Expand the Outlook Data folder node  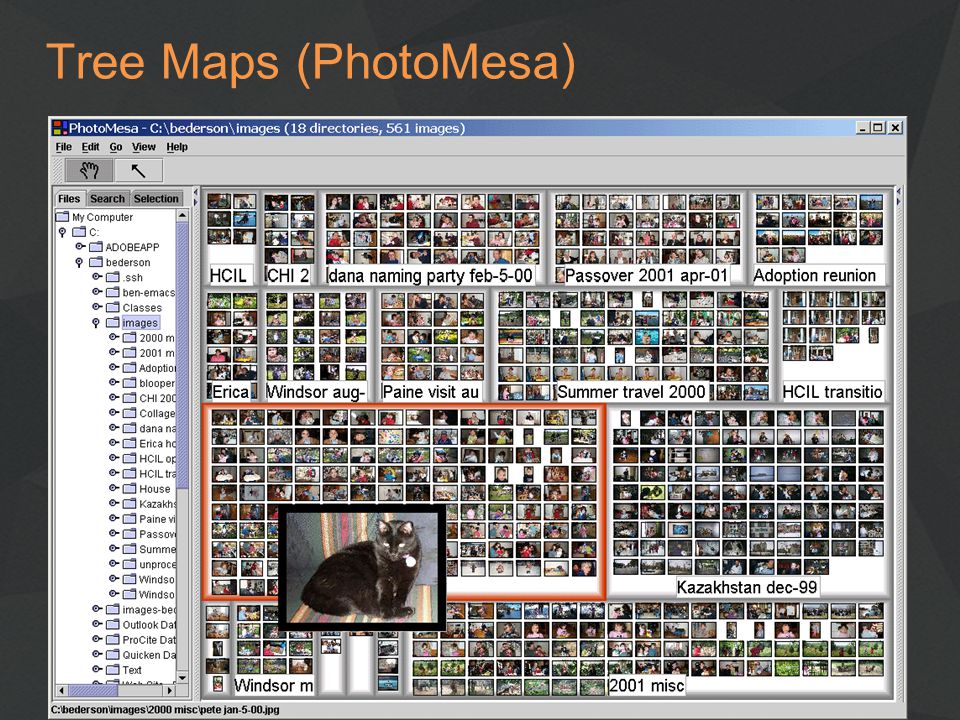(97, 624)
